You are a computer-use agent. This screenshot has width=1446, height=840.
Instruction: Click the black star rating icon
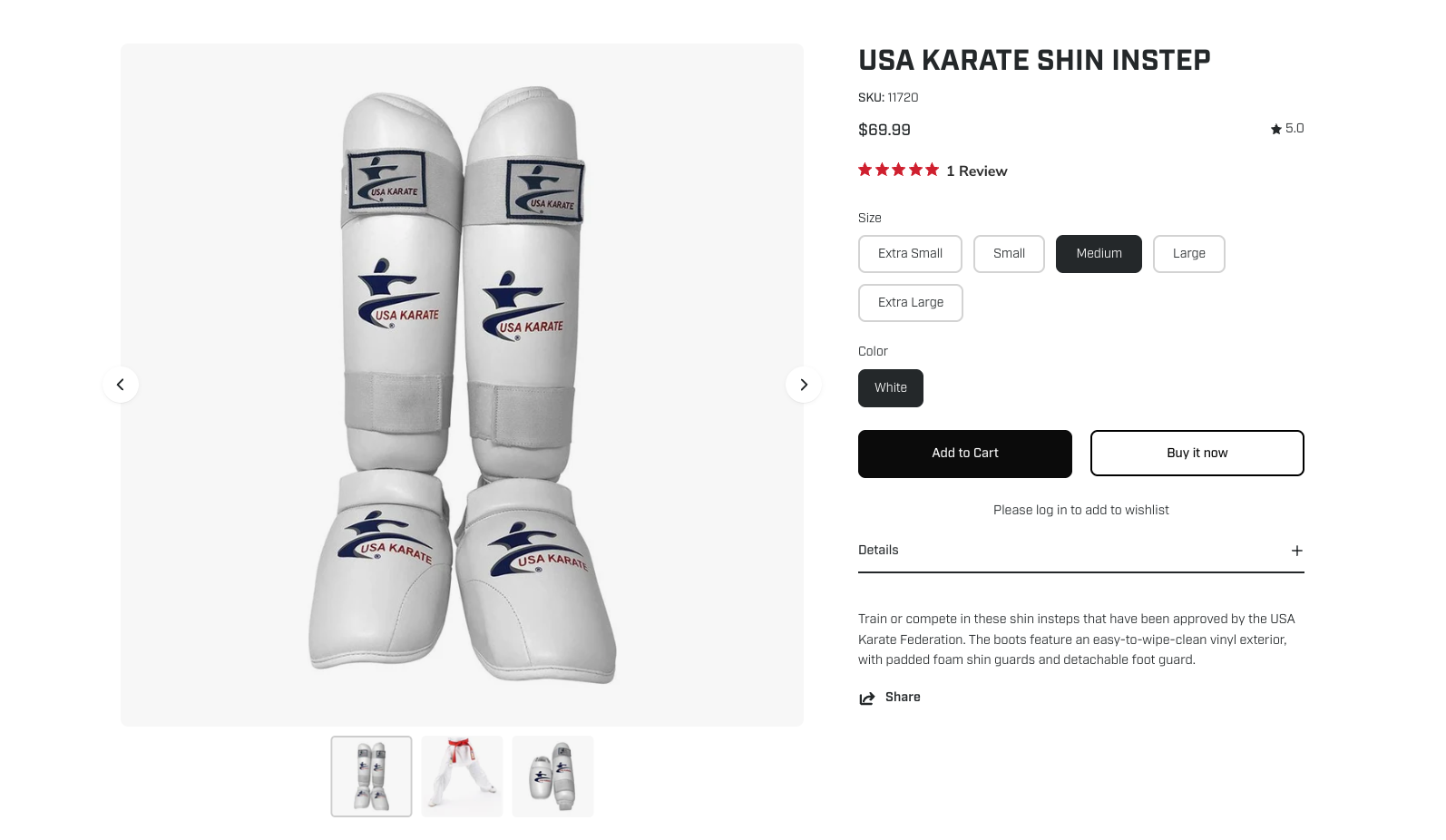[x=1276, y=129]
